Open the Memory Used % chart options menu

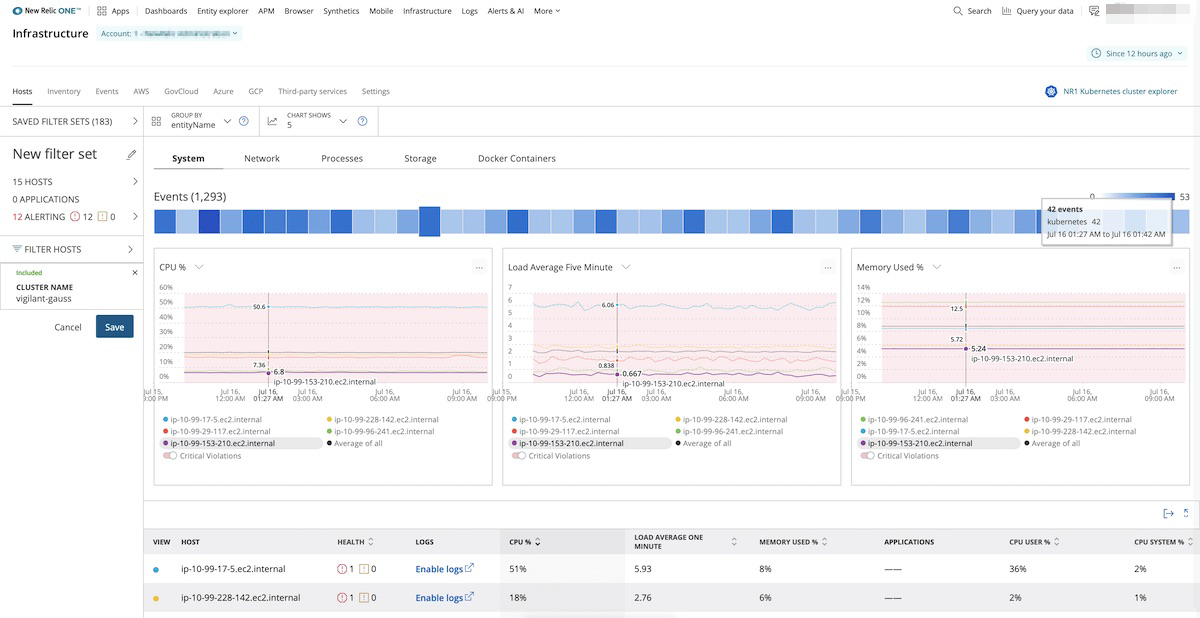(x=1176, y=267)
